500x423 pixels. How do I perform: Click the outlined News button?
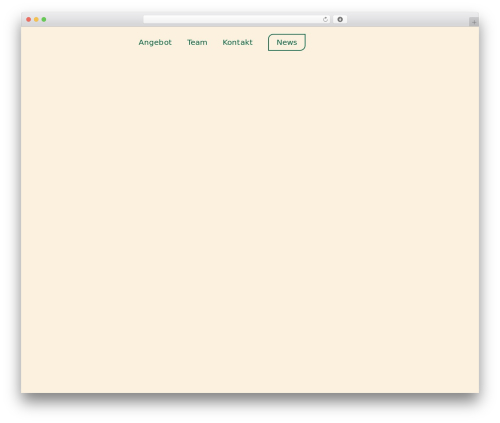pyautogui.click(x=287, y=42)
